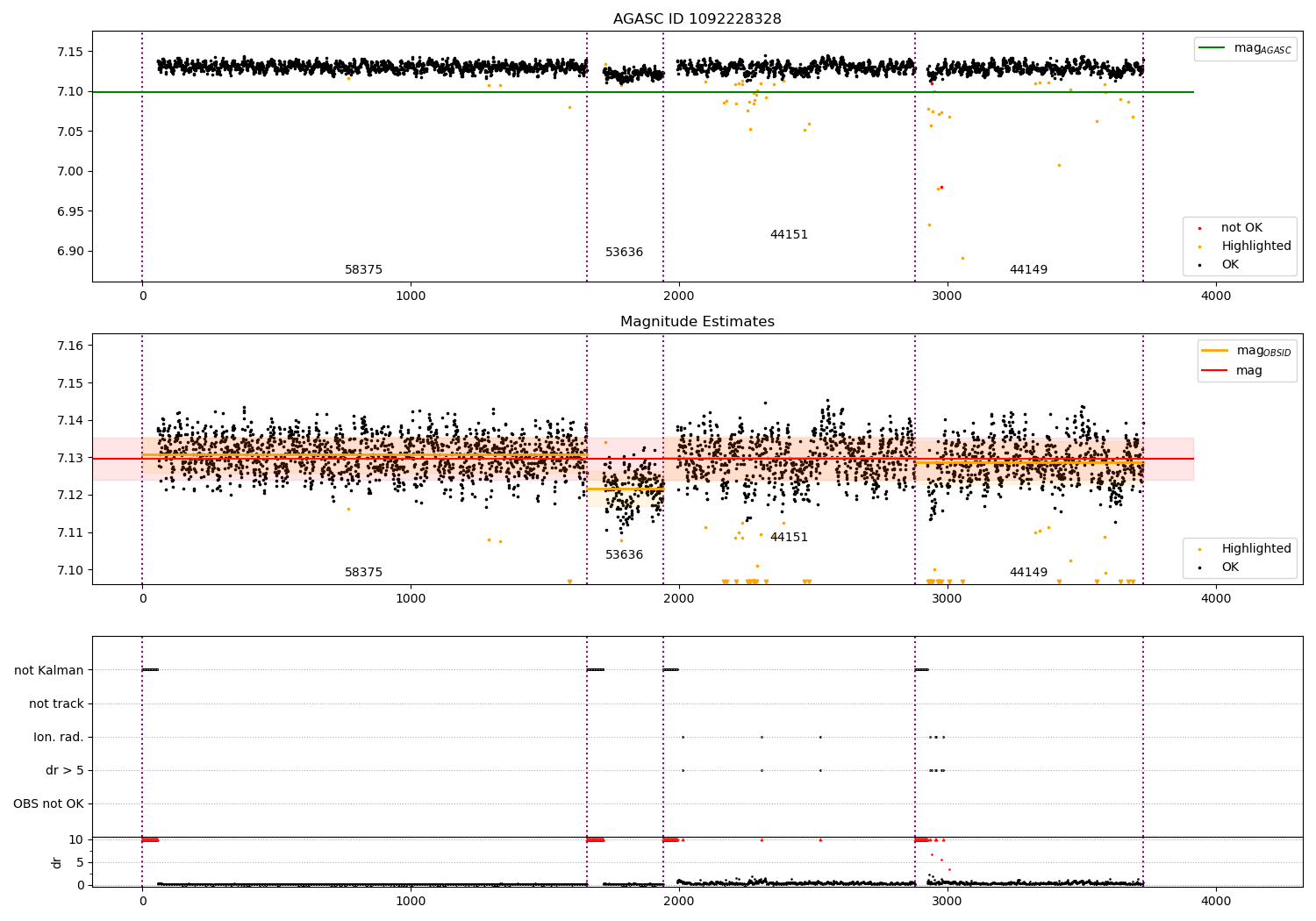Click the y-axis tick value 7.00

click(69, 172)
